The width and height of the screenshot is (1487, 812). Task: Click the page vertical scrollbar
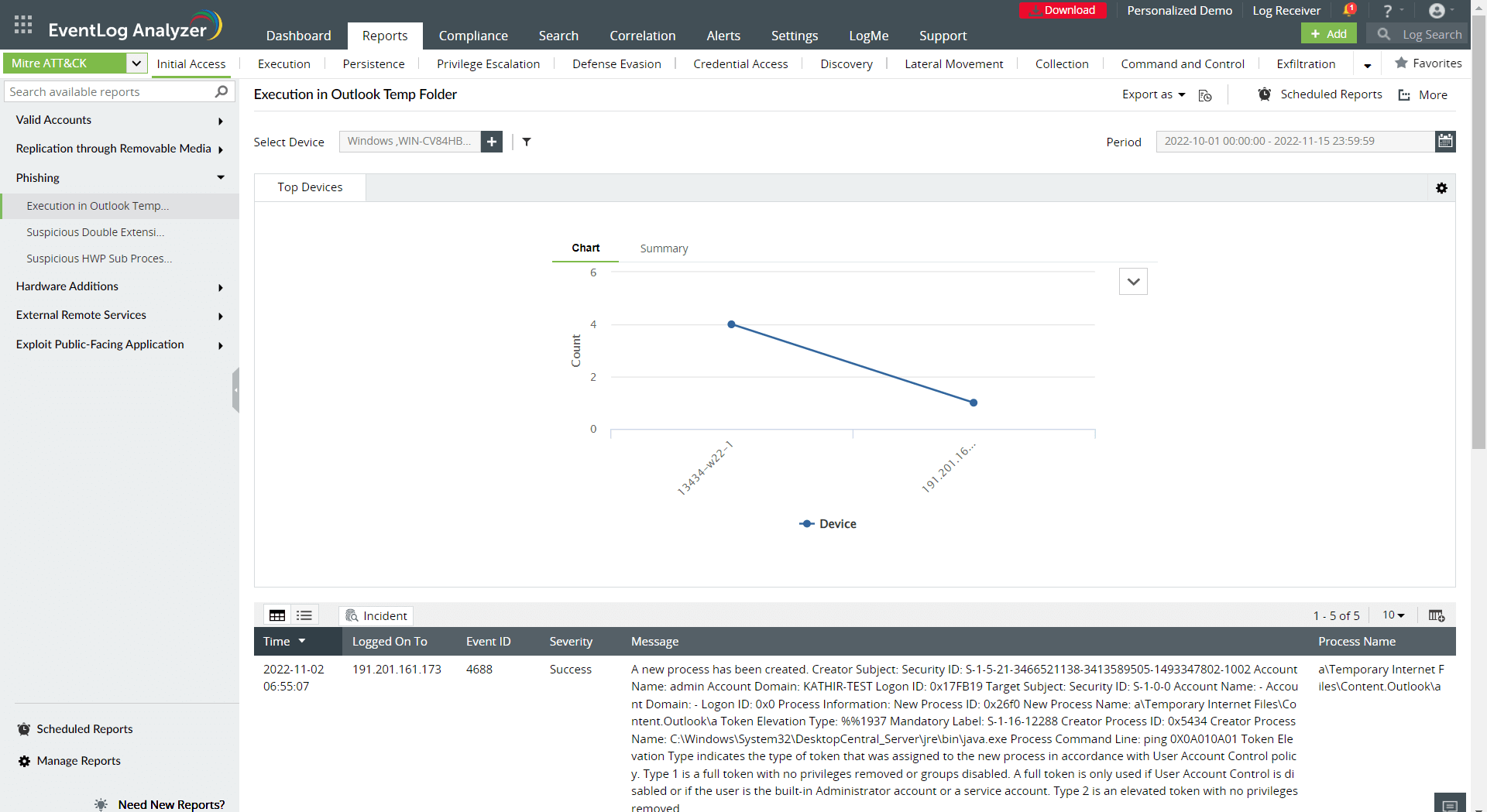1478,232
